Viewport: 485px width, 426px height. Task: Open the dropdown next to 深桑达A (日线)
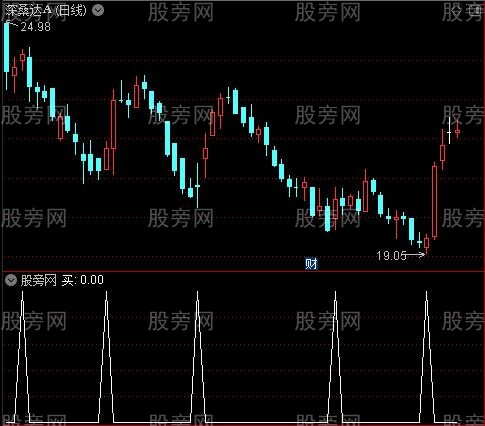click(98, 11)
